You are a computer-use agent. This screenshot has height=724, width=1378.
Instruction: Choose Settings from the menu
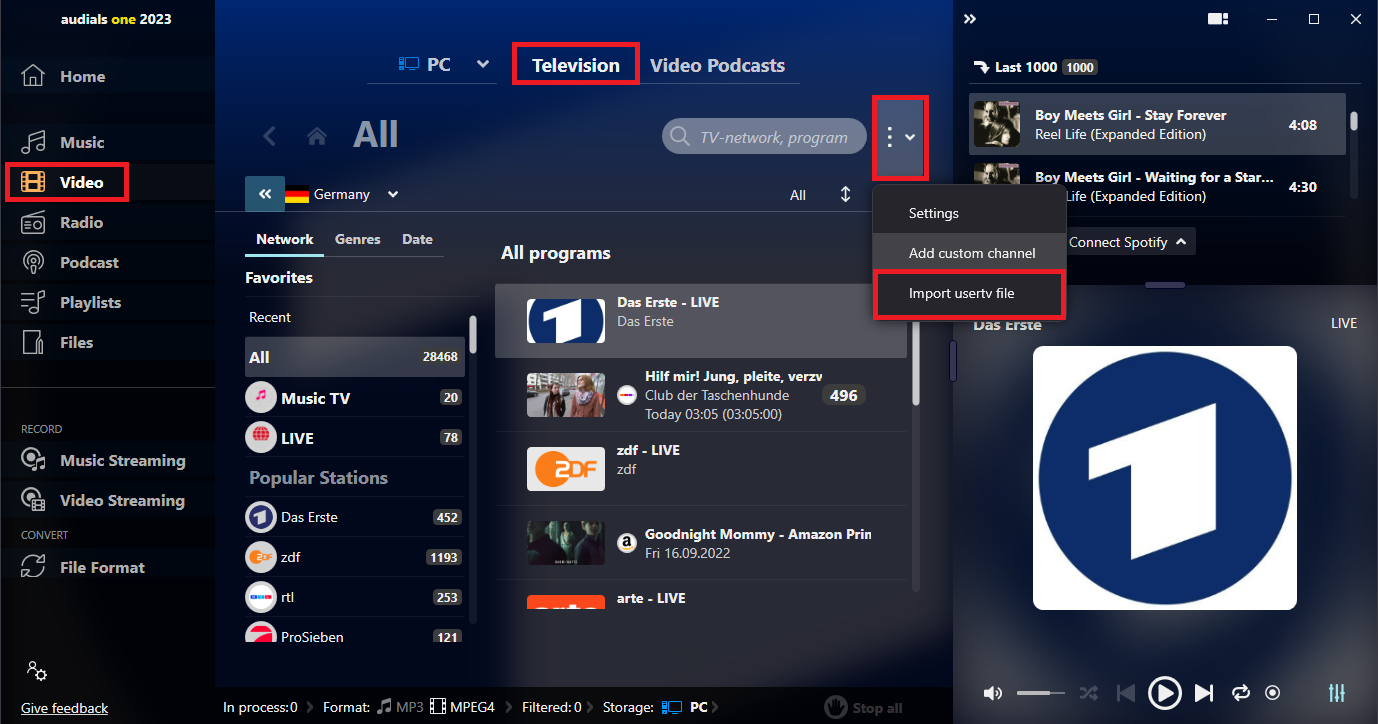[933, 213]
